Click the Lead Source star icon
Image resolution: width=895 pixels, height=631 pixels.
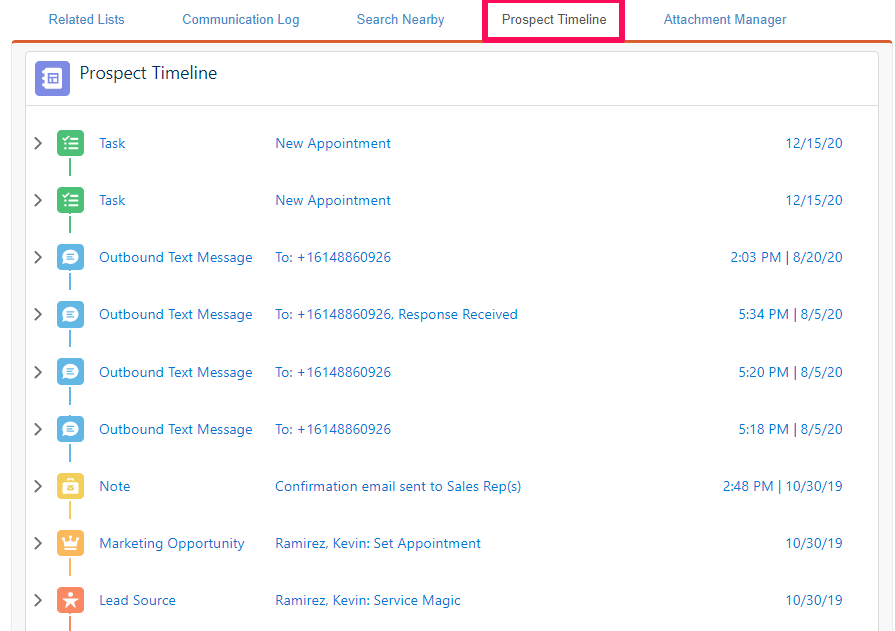coord(70,600)
